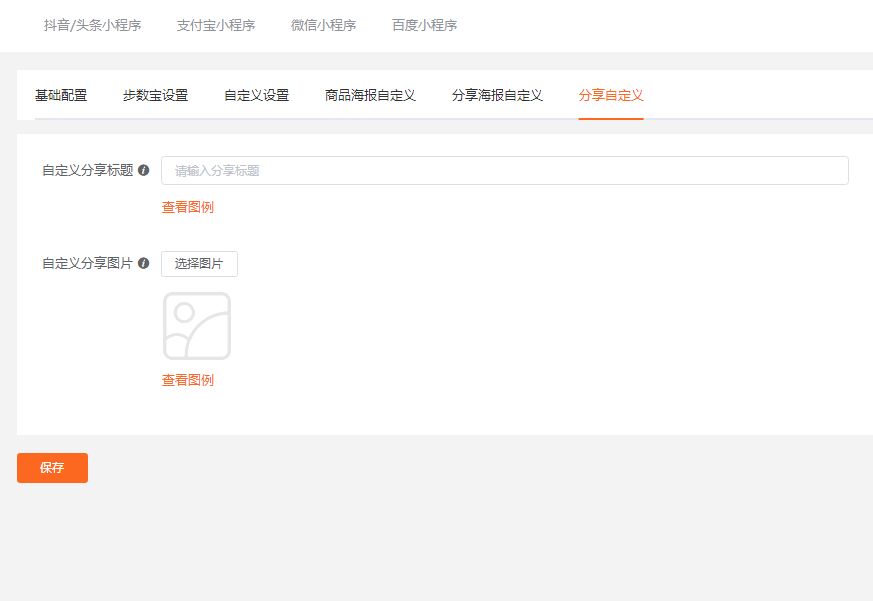The image size is (873, 601).
Task: Click info icon beside 自定义分享标题
Action: (144, 170)
